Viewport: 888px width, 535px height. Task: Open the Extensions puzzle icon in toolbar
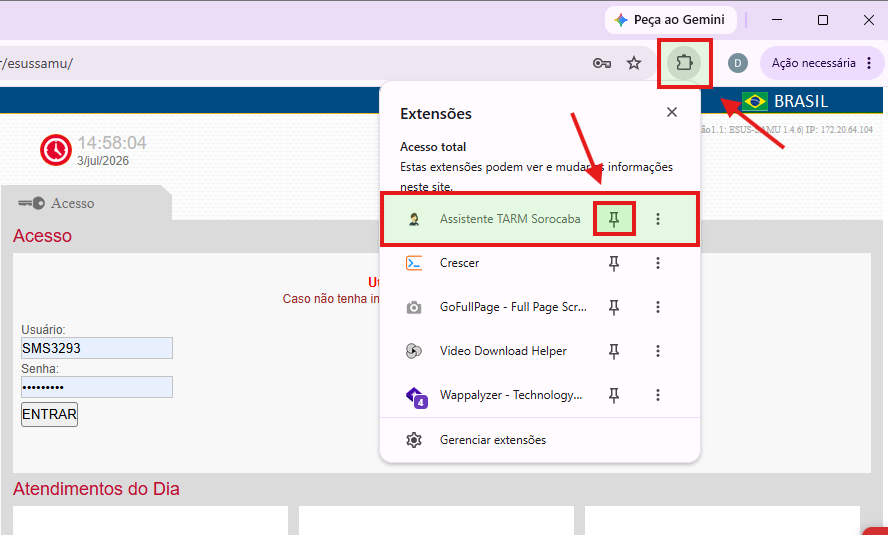tap(684, 62)
